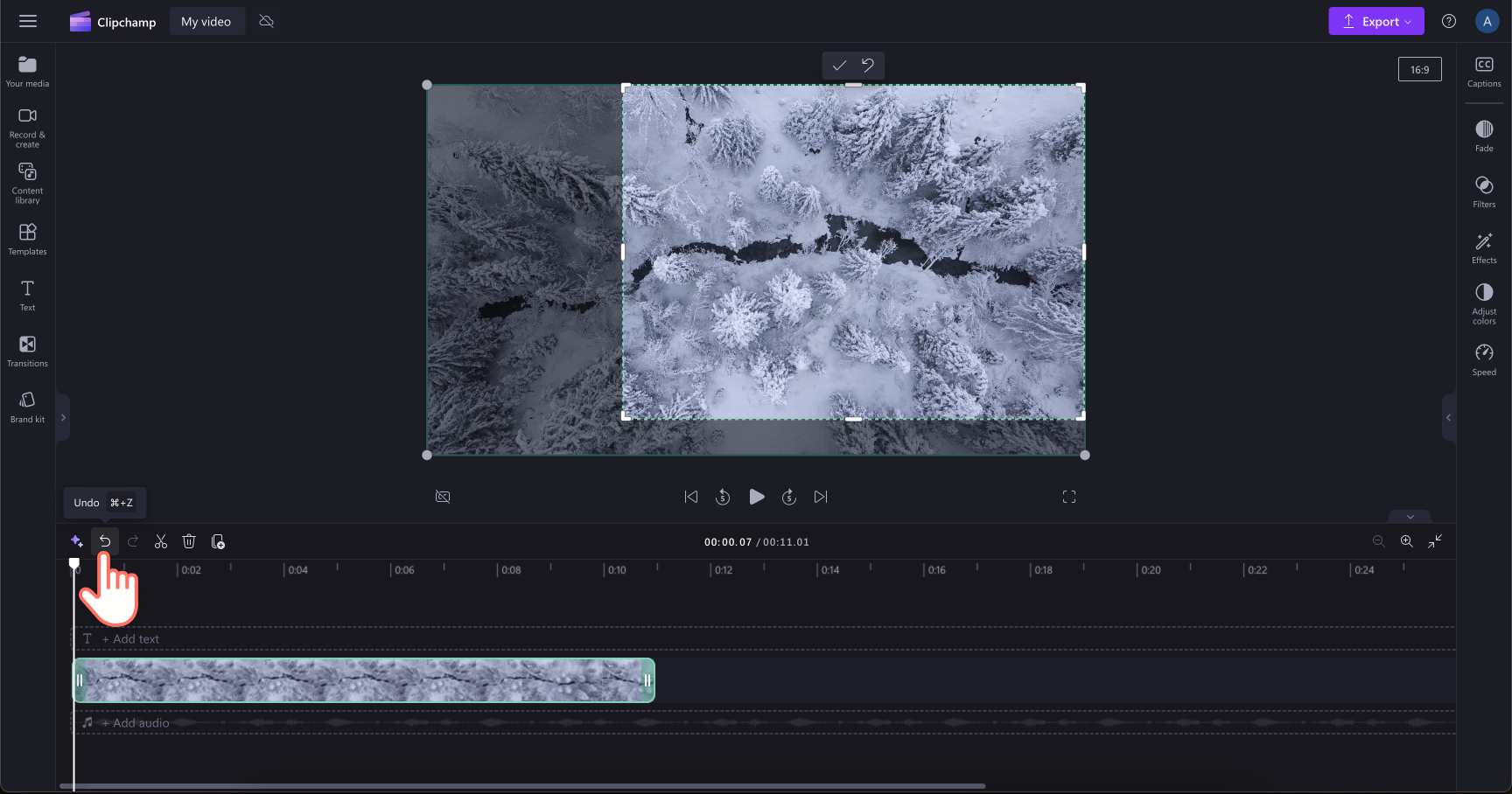
Task: Click the clip's left trim handle
Action: pos(80,680)
